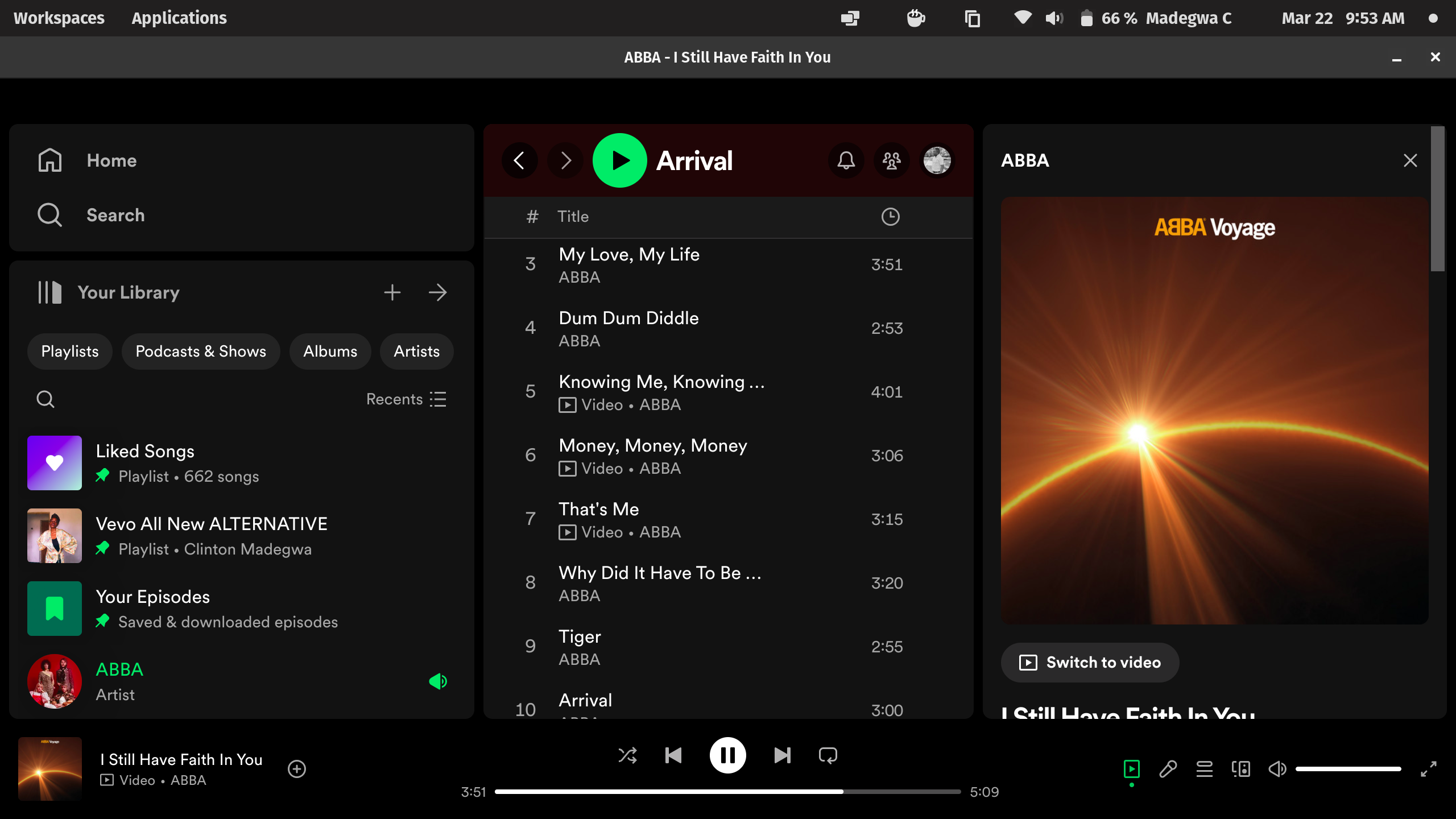Open the system Wi-Fi indicator
Screen dimensions: 1456x819
tap(1023, 18)
